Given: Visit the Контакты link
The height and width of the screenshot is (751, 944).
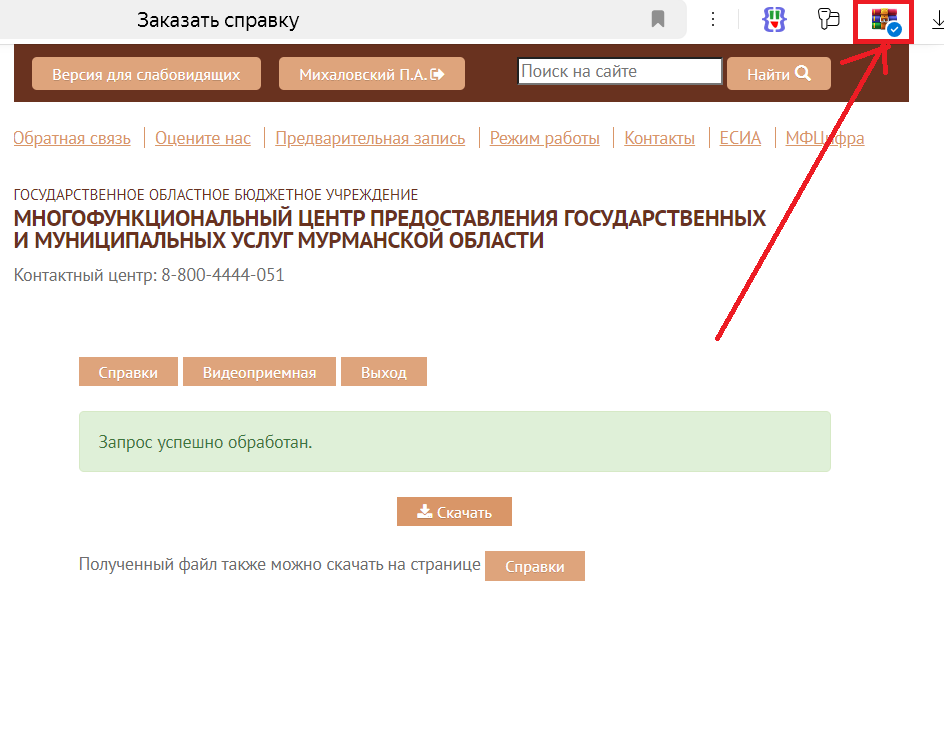Looking at the screenshot, I should (659, 138).
